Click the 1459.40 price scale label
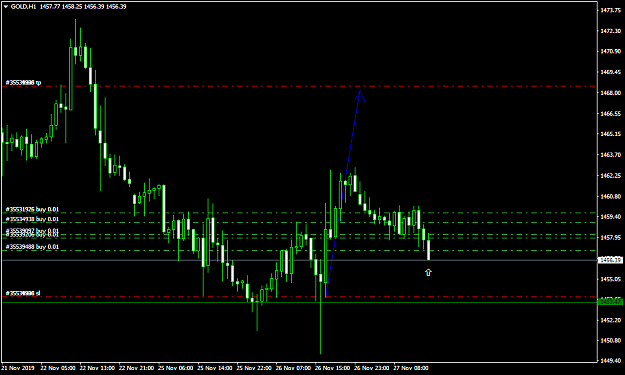 611,217
